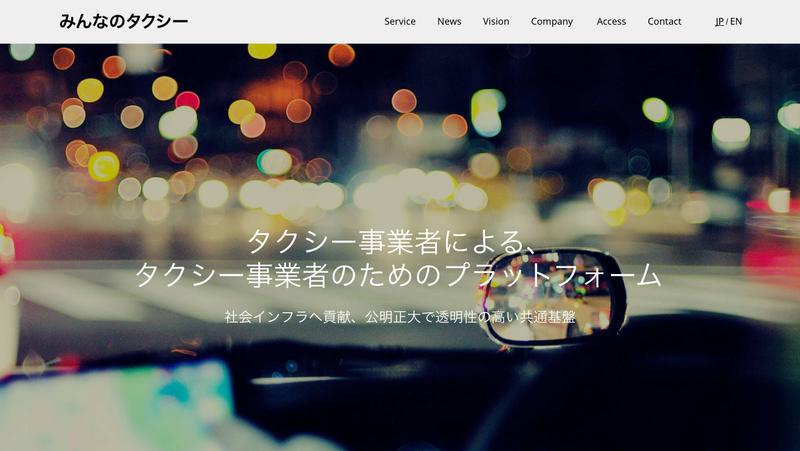
Task: Jump to the Access section
Action: [611, 21]
